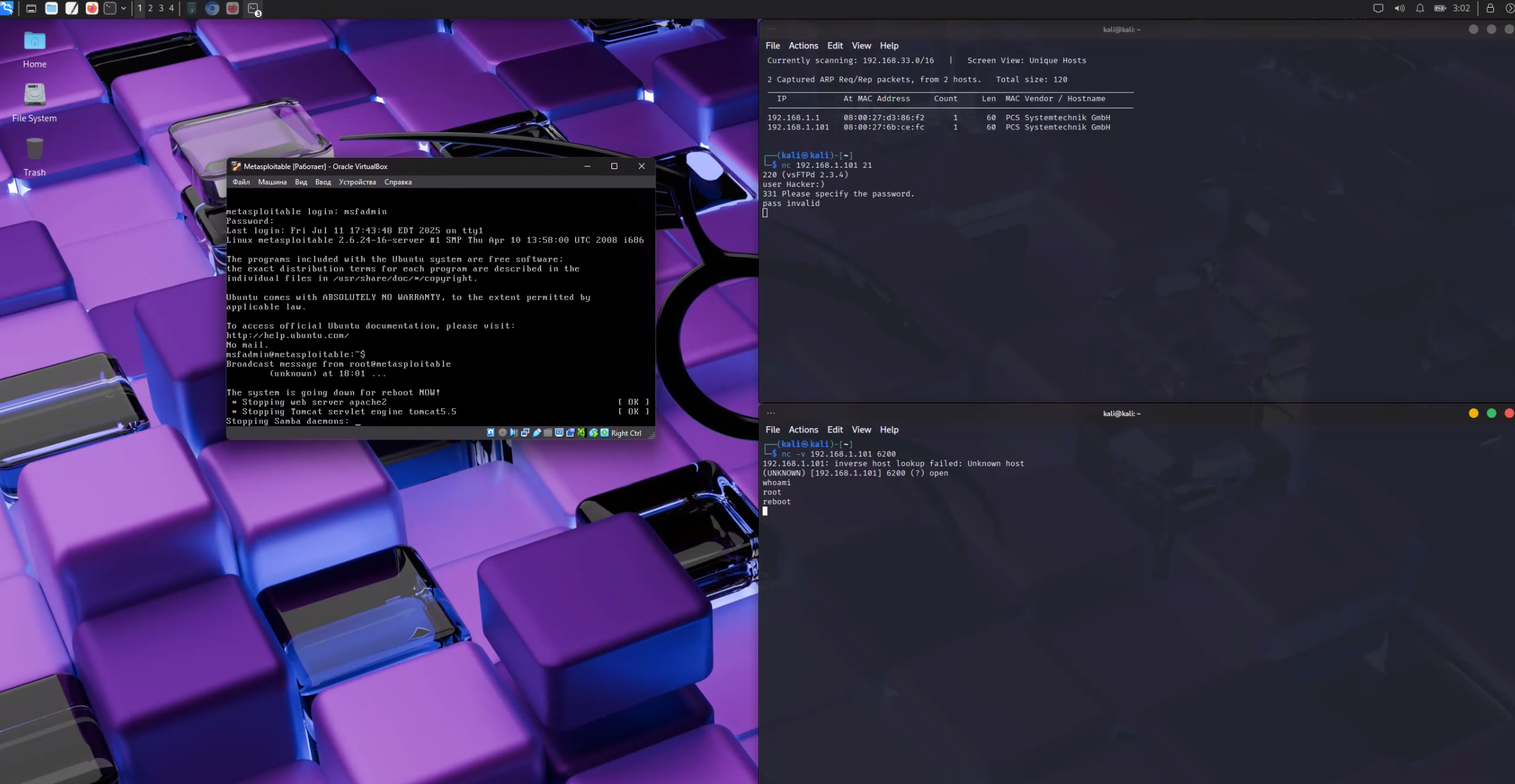Open Actions menu in upper terminal
Viewport: 1515px width, 784px height.
click(803, 45)
